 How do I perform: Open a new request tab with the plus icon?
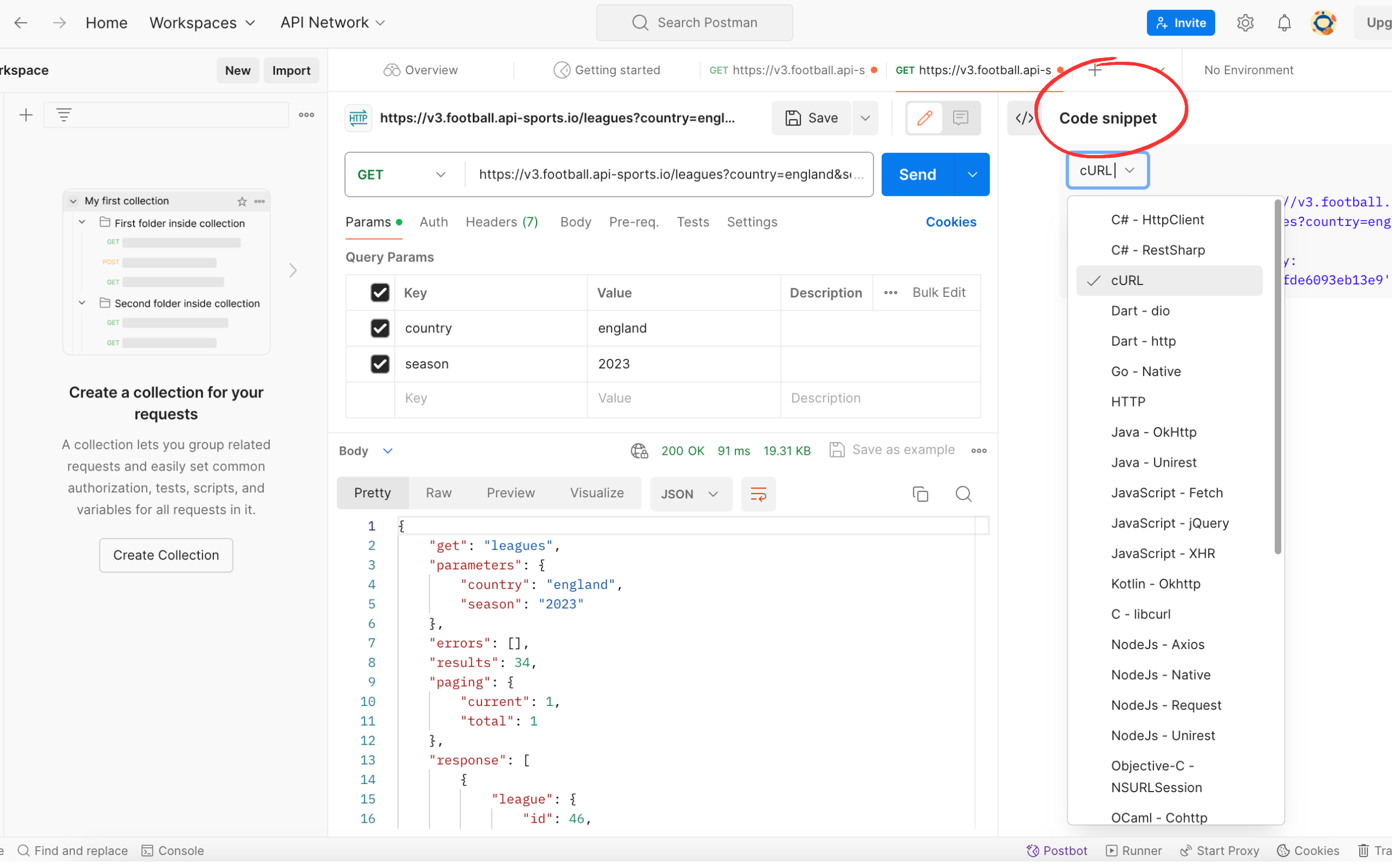point(1095,70)
